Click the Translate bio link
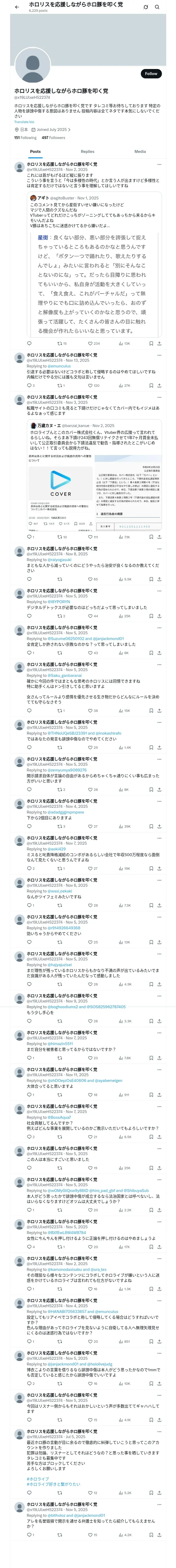The width and height of the screenshot is (176, 1568). (24, 122)
